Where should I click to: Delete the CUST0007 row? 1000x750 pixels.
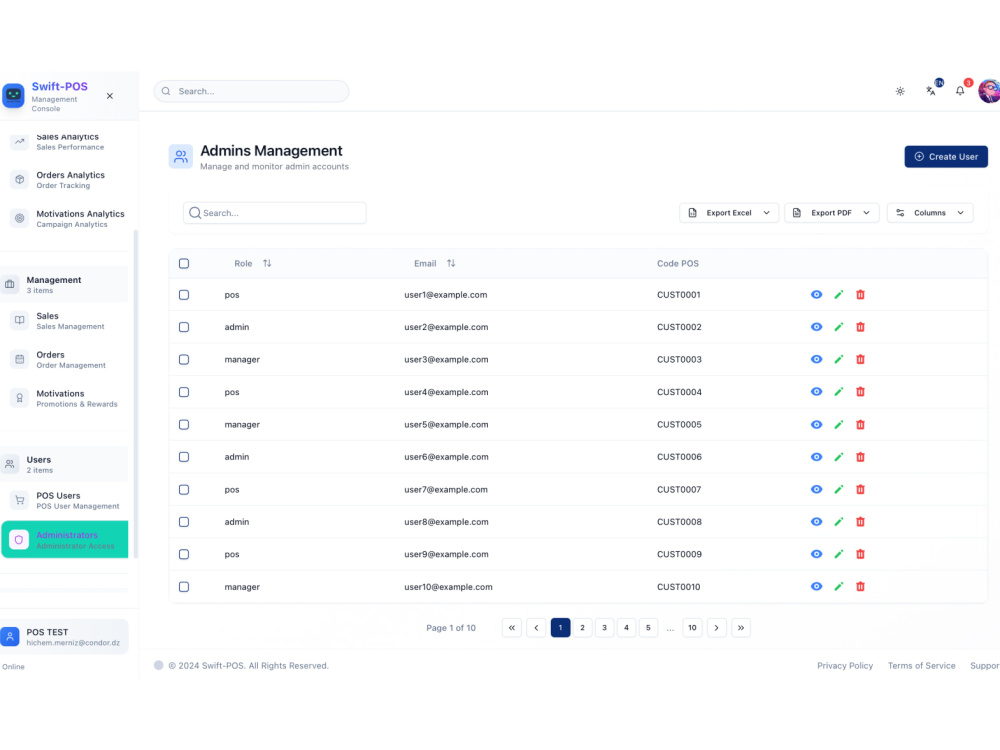pos(860,489)
